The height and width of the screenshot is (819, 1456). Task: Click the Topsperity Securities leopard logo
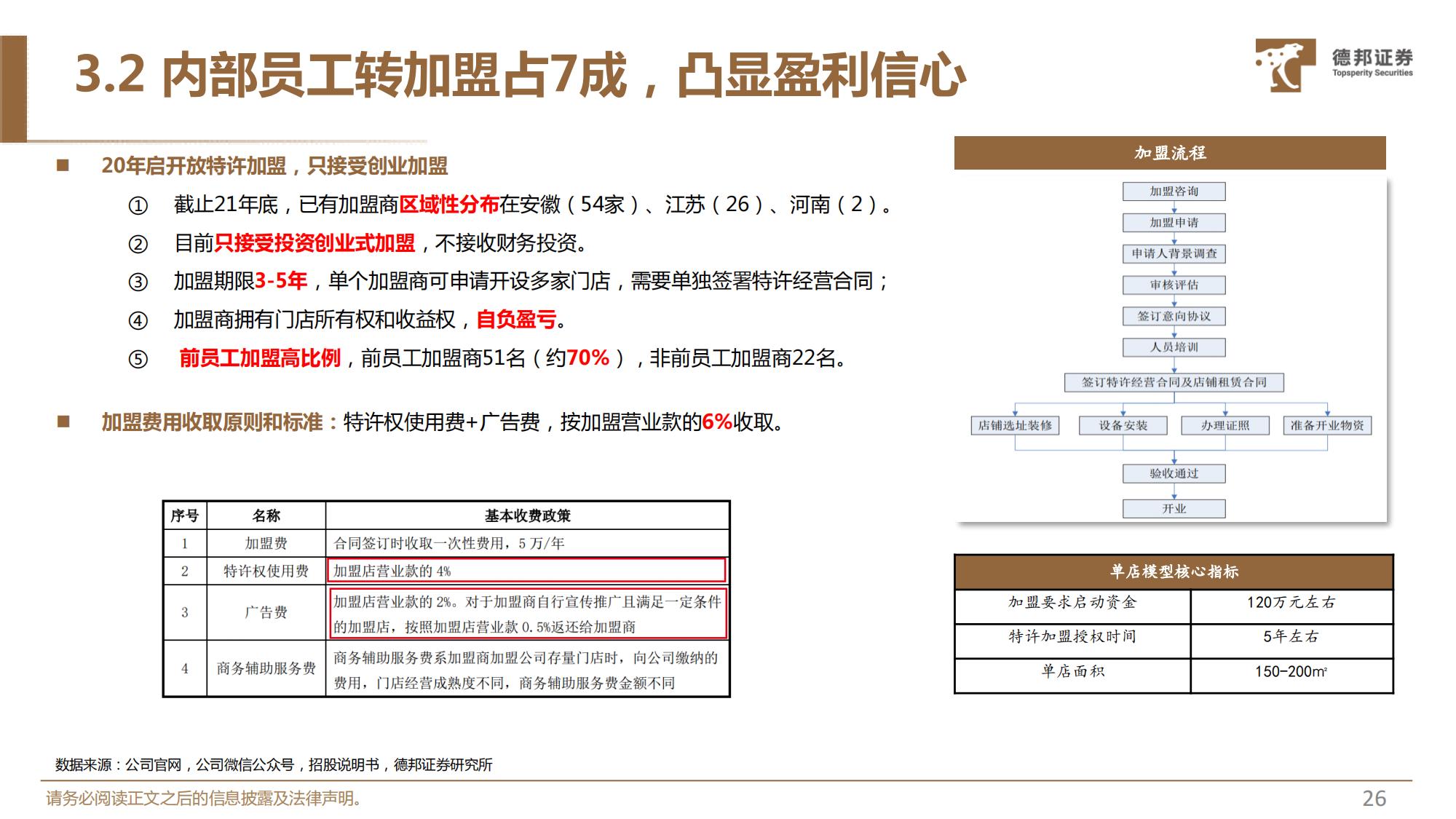point(1284,66)
